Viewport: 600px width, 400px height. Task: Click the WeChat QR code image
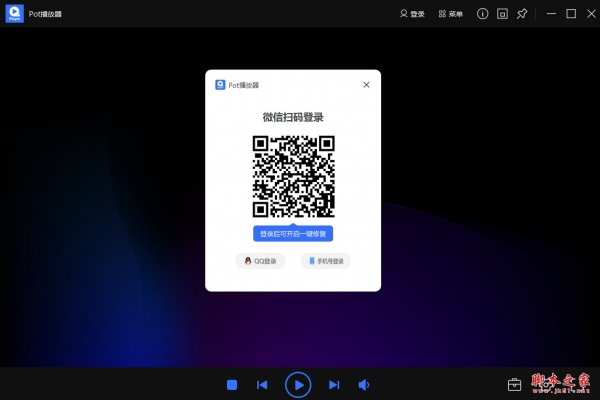(x=293, y=176)
